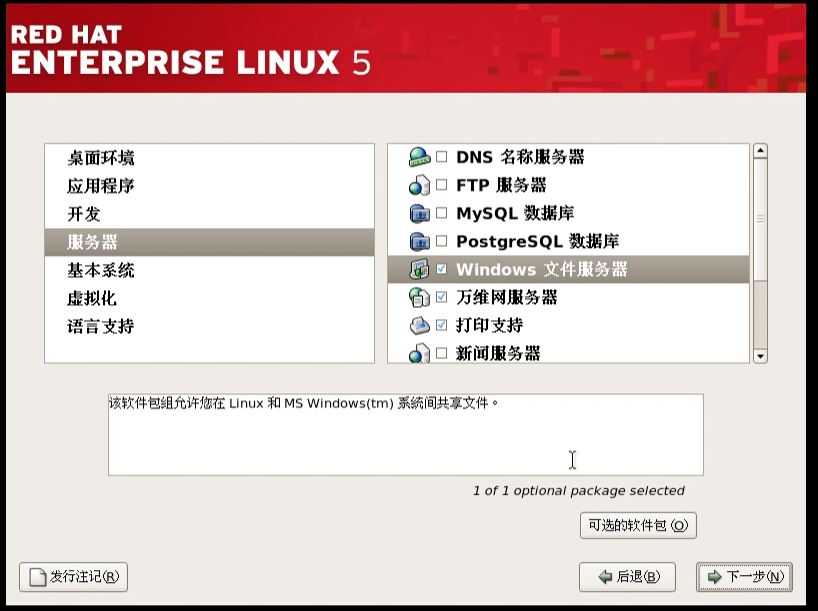The width and height of the screenshot is (818, 611).
Task: Select the MySQL 数据库 row label
Action: 515,213
